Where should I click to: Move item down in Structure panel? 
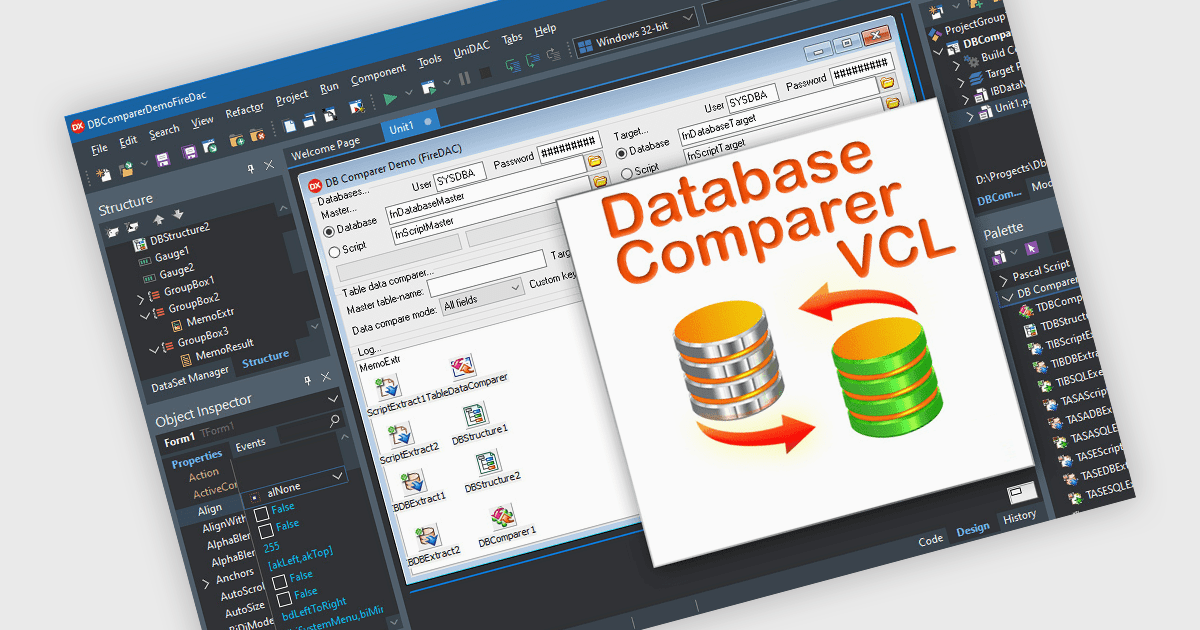click(x=177, y=214)
